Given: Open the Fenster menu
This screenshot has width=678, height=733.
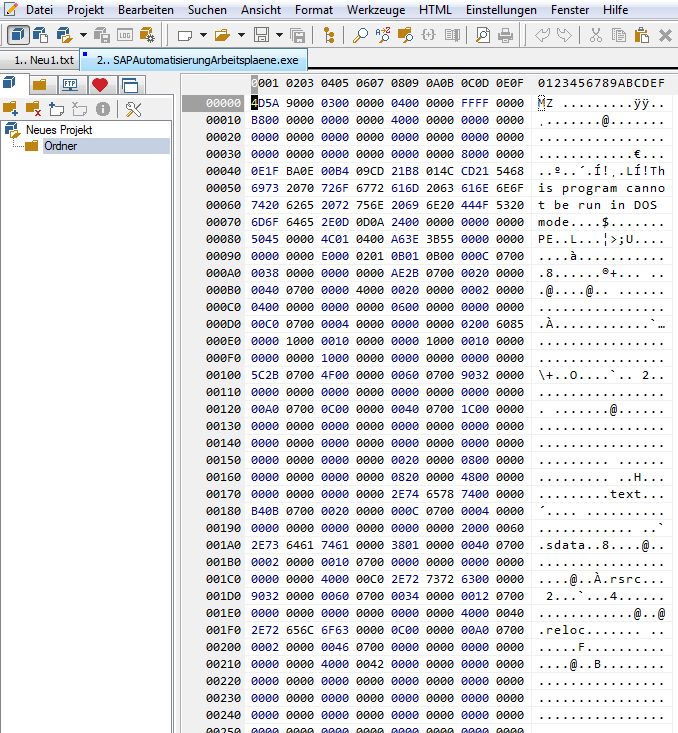Looking at the screenshot, I should (570, 10).
